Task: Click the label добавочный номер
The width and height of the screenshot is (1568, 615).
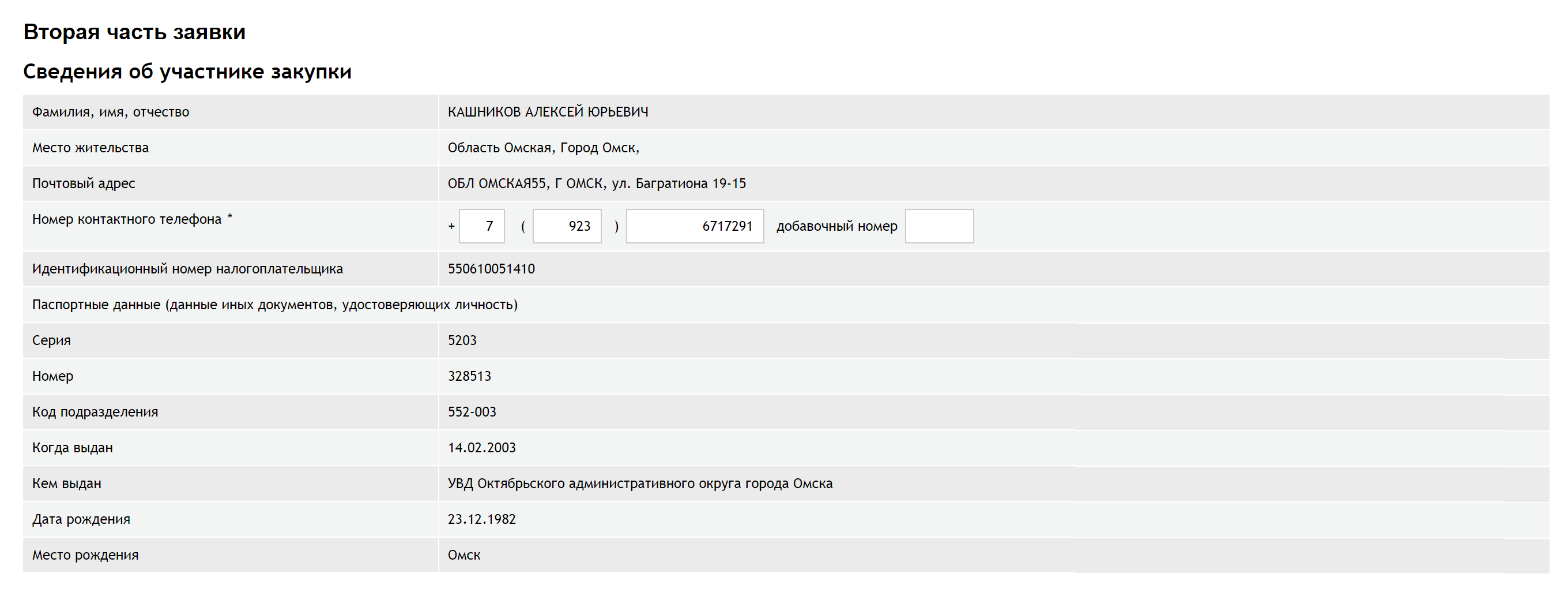Action: pos(836,227)
